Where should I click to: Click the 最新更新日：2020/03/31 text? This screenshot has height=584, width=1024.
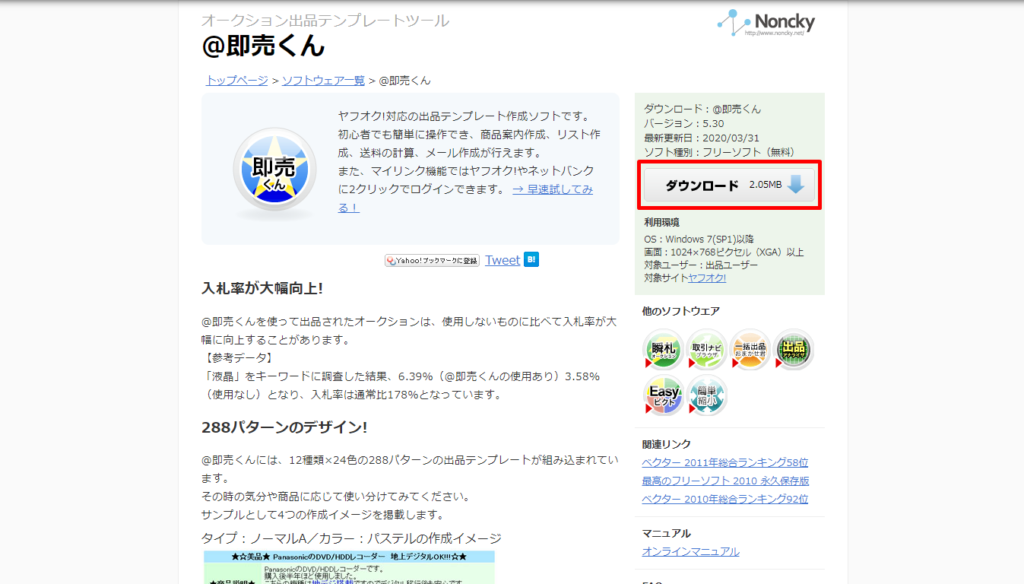[701, 138]
